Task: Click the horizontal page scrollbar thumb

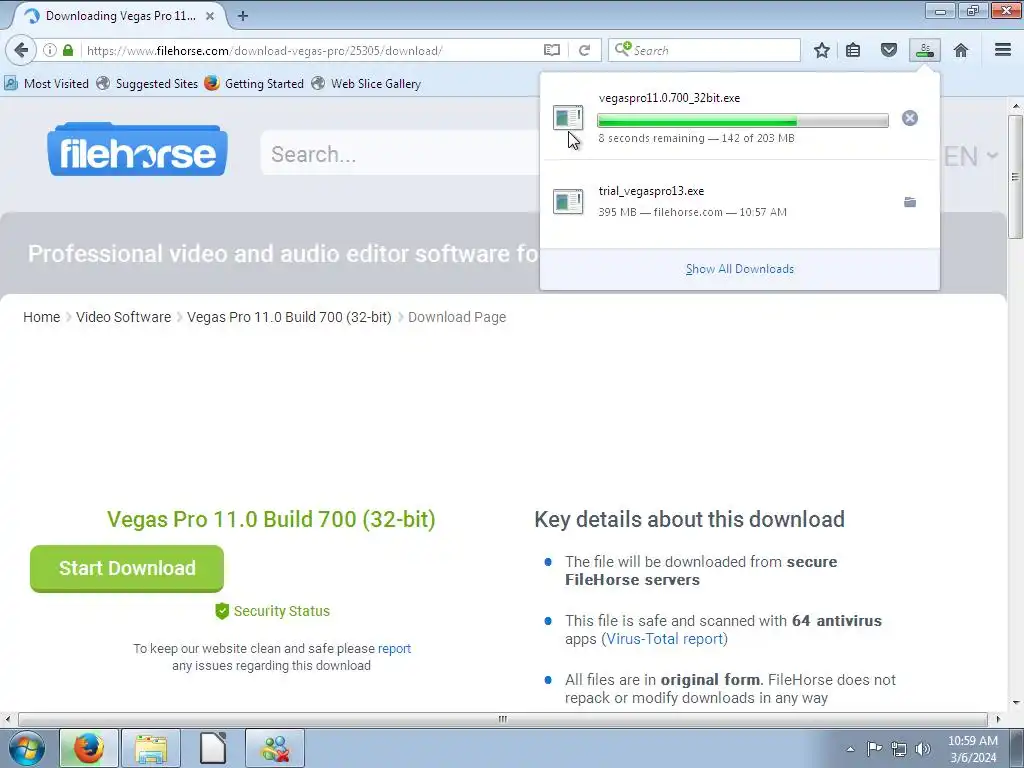Action: [502, 719]
